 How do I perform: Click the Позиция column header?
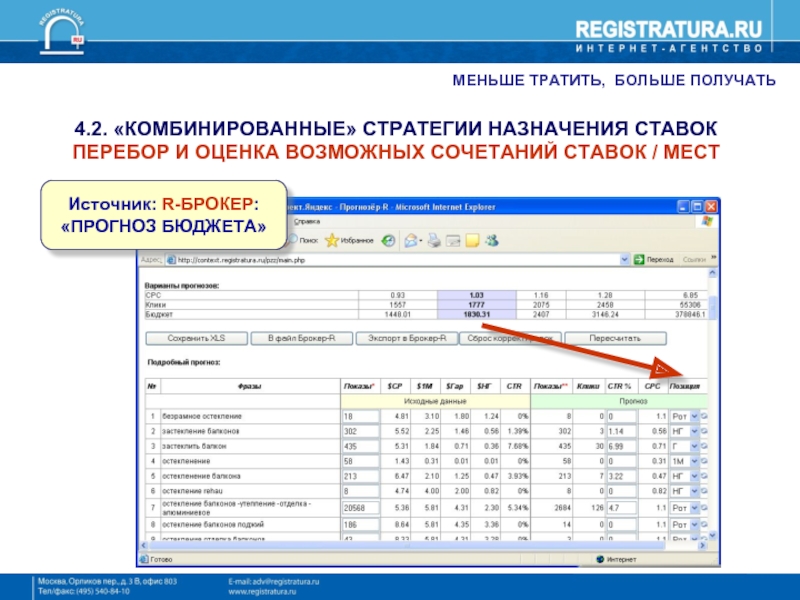[685, 386]
